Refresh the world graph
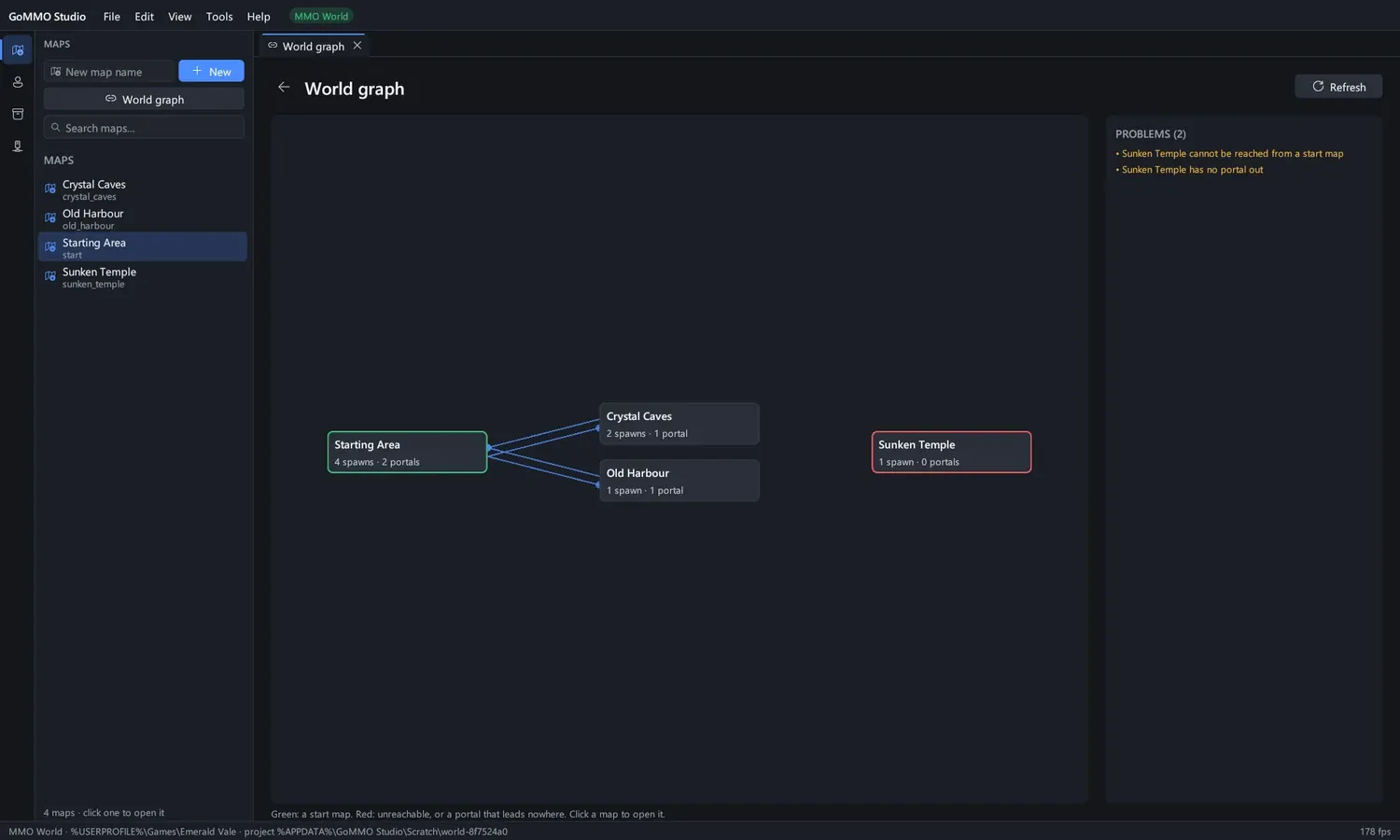Viewport: 1400px width, 840px height. (1338, 87)
